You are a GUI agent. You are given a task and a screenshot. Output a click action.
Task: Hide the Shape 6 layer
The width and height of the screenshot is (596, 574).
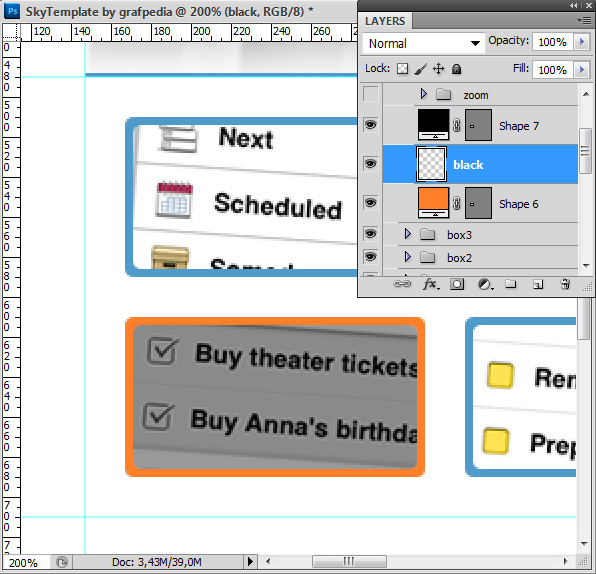pos(370,203)
